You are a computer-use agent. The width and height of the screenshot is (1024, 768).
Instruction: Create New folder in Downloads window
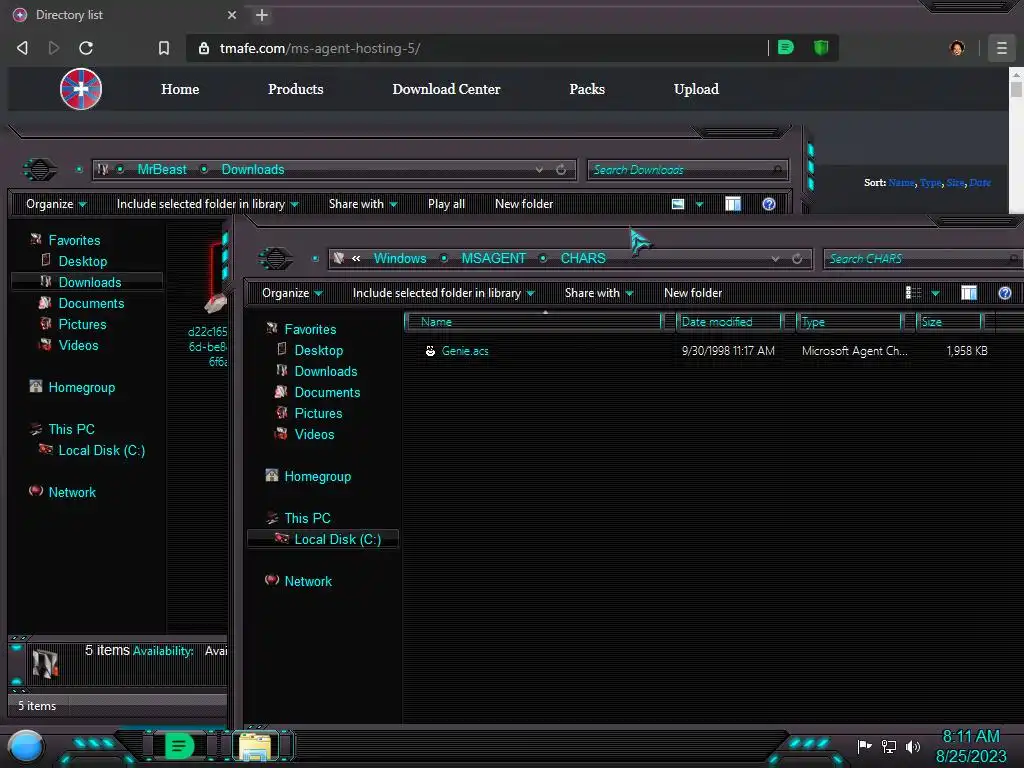pyautogui.click(x=524, y=204)
